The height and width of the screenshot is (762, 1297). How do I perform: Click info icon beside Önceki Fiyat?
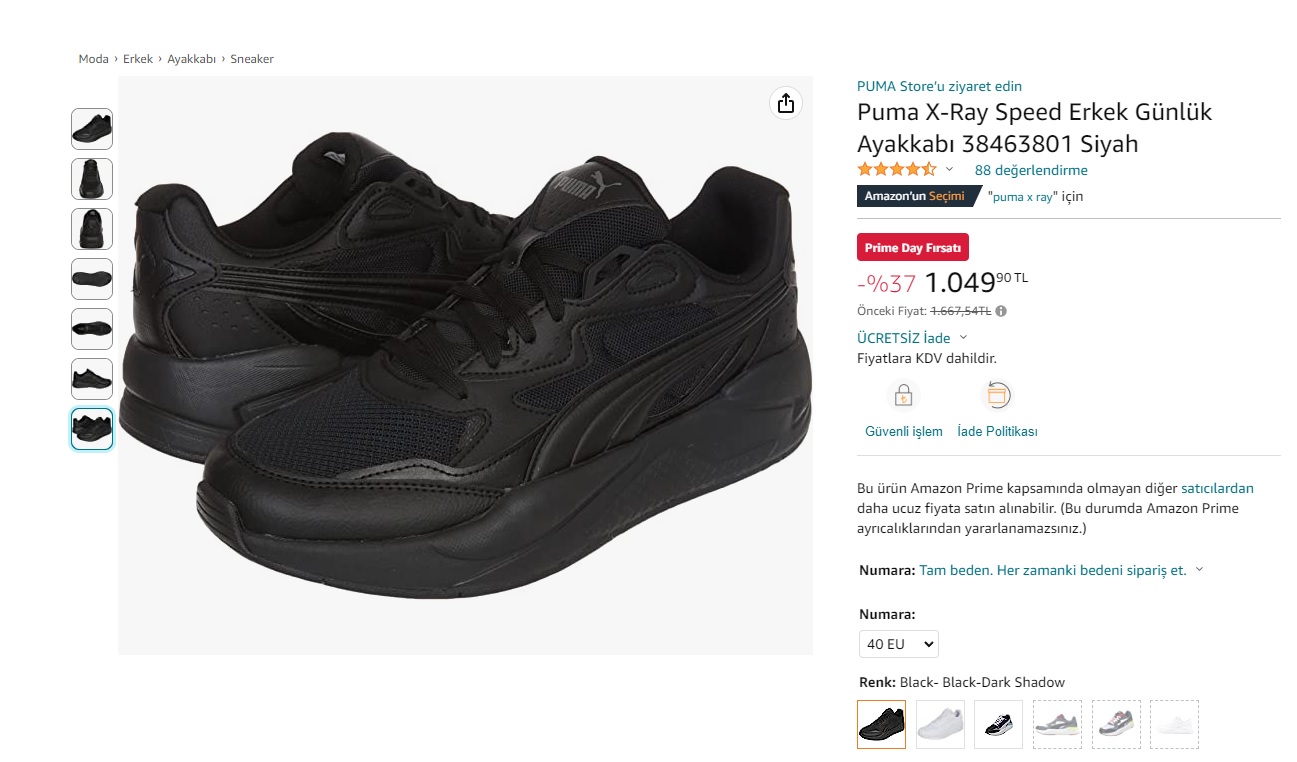[1001, 311]
